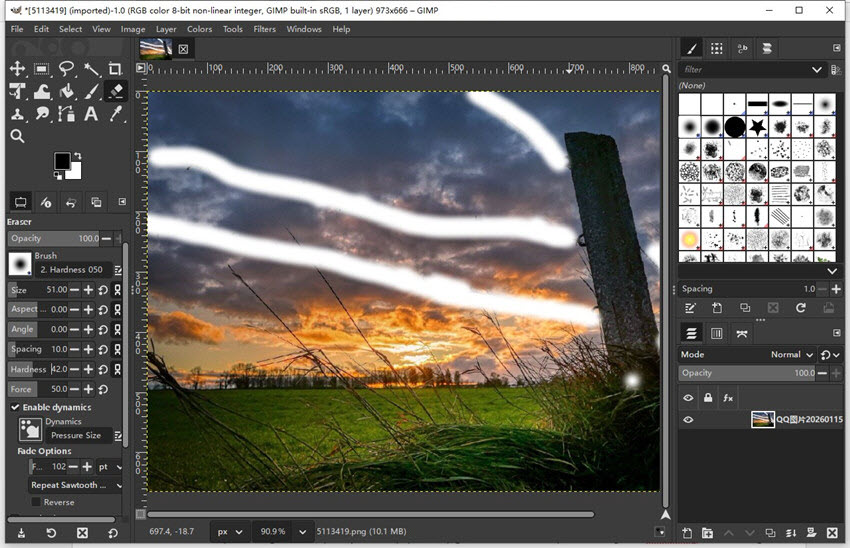Close the image tab
Screen dimensions: 850x548
click(x=183, y=49)
